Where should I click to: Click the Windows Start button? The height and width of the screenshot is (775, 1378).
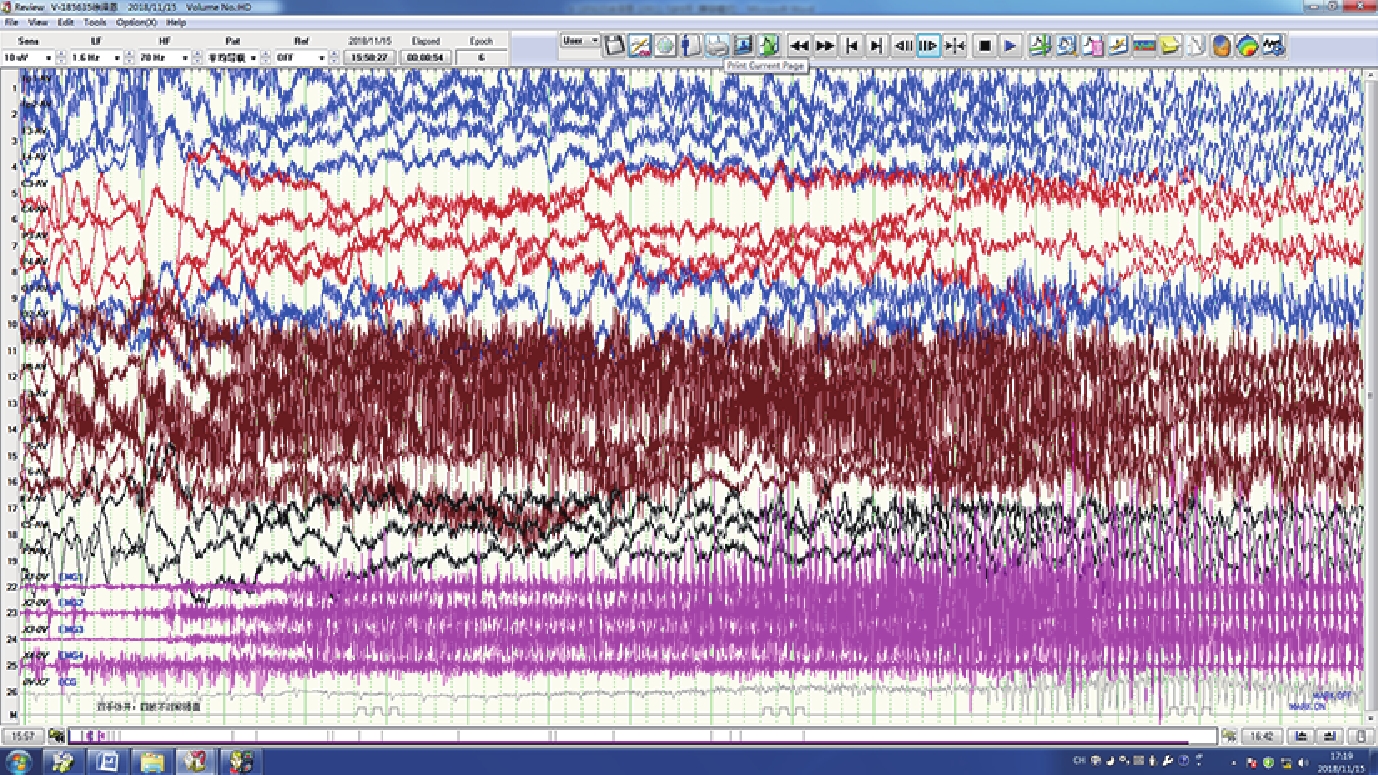(18, 762)
